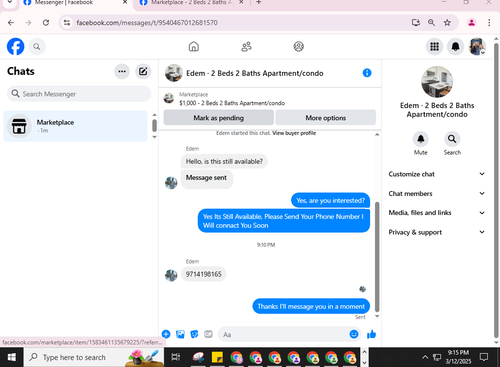Screen dimensions: 500x367
Task: Open the notifications bell in the header
Action: 455,46
